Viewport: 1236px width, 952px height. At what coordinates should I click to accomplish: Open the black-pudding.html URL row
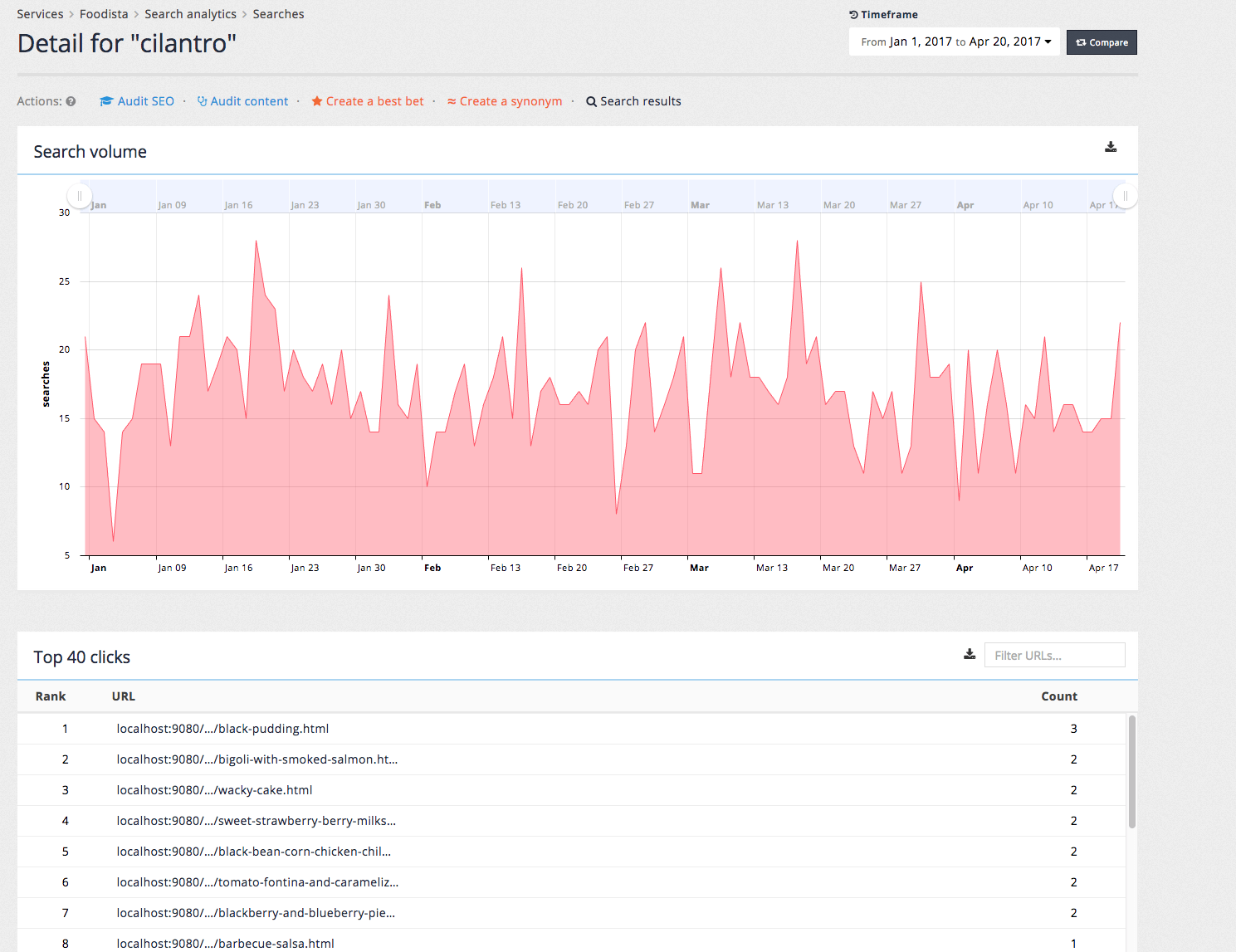222,729
